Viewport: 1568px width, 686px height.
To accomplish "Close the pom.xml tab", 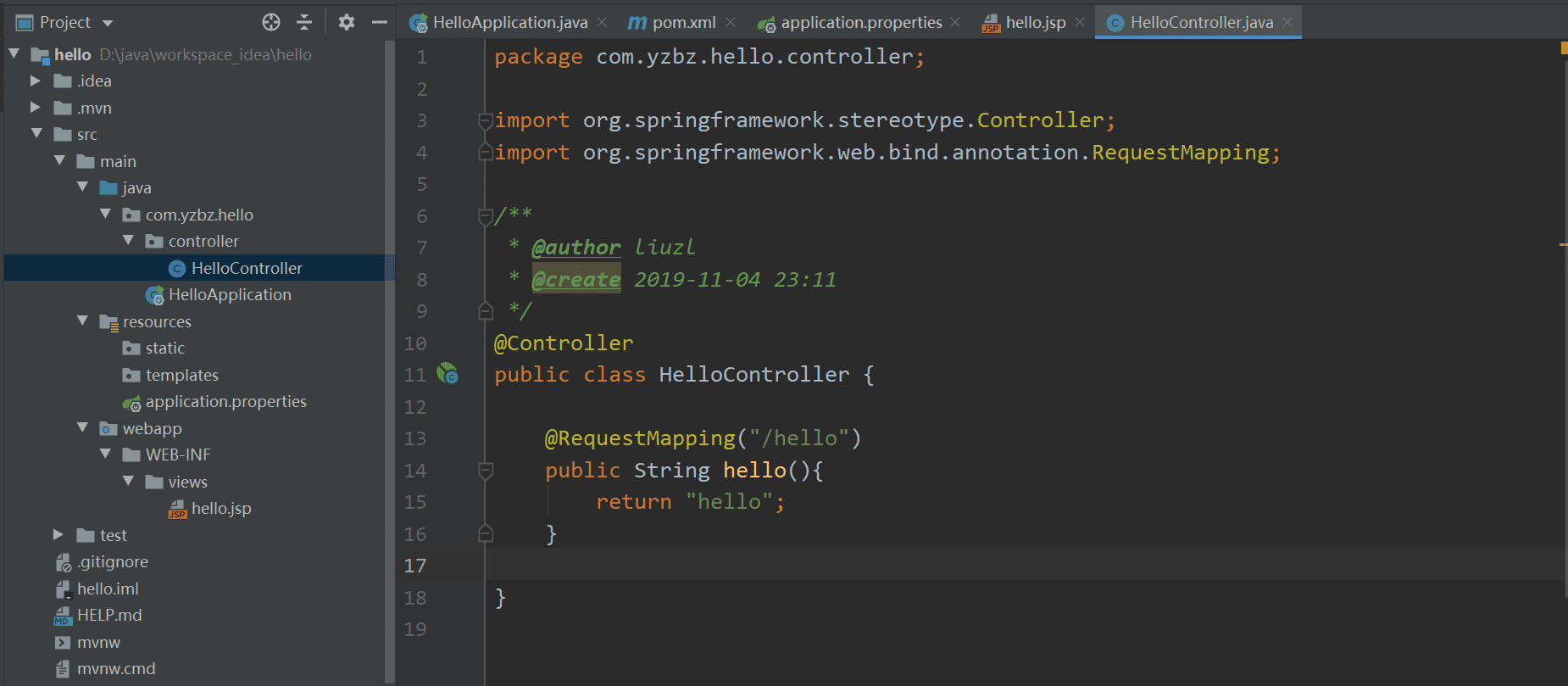I will click(x=731, y=22).
